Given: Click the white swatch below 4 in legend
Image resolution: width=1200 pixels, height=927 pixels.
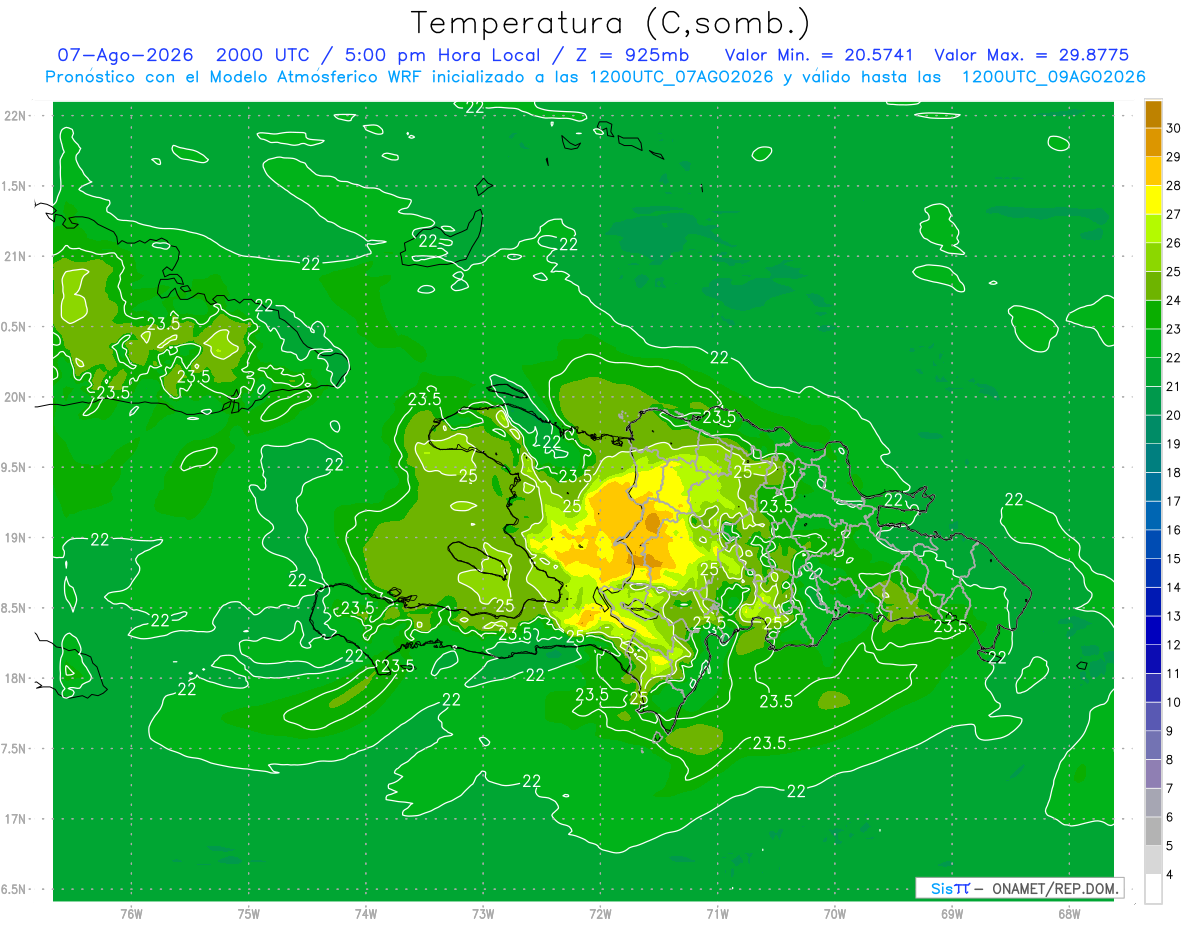Looking at the screenshot, I should [1153, 889].
